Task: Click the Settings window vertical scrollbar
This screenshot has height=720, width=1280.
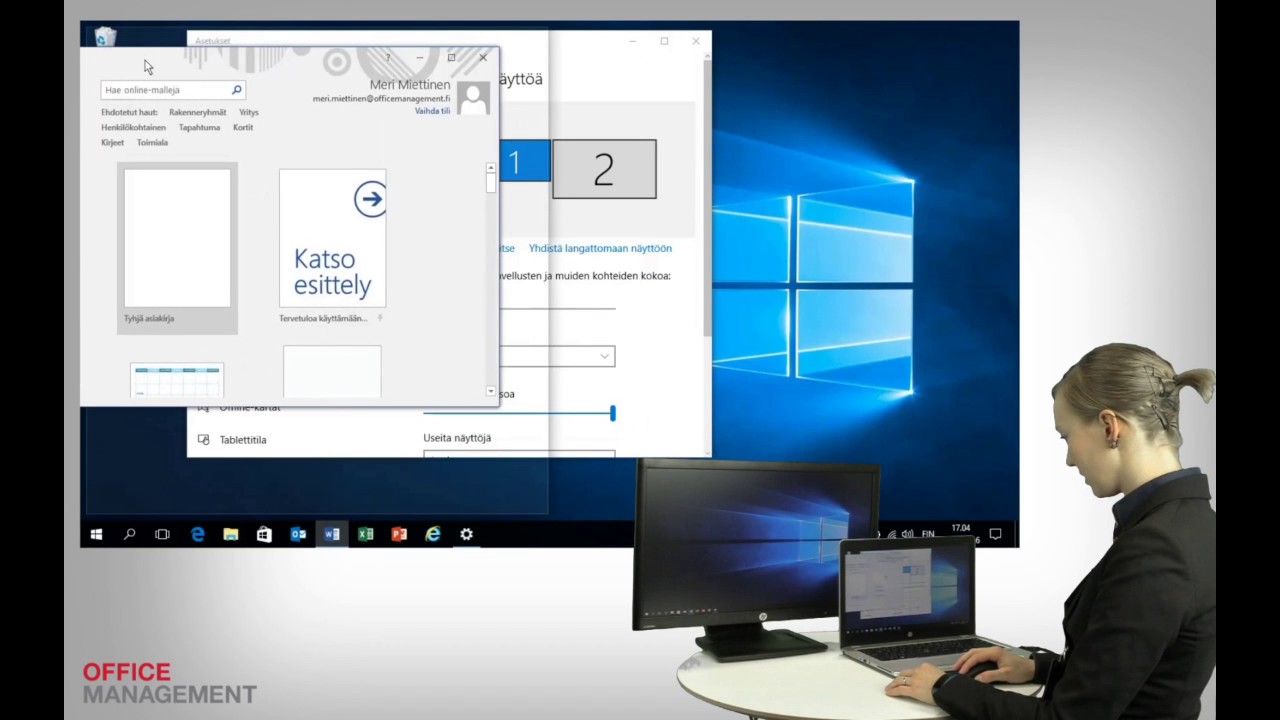Action: click(x=707, y=200)
